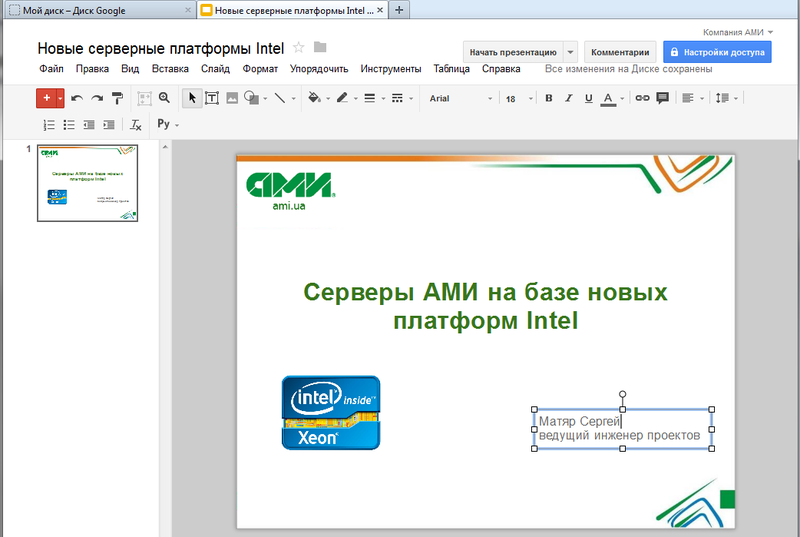Open the text Align icon menu
Image resolution: width=800 pixels, height=537 pixels.
[688, 98]
